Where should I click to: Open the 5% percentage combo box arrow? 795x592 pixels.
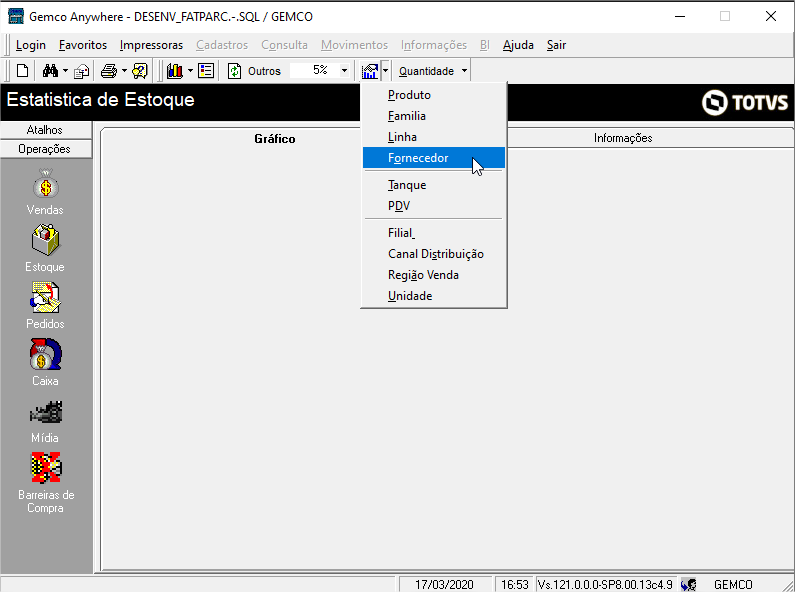(x=344, y=70)
